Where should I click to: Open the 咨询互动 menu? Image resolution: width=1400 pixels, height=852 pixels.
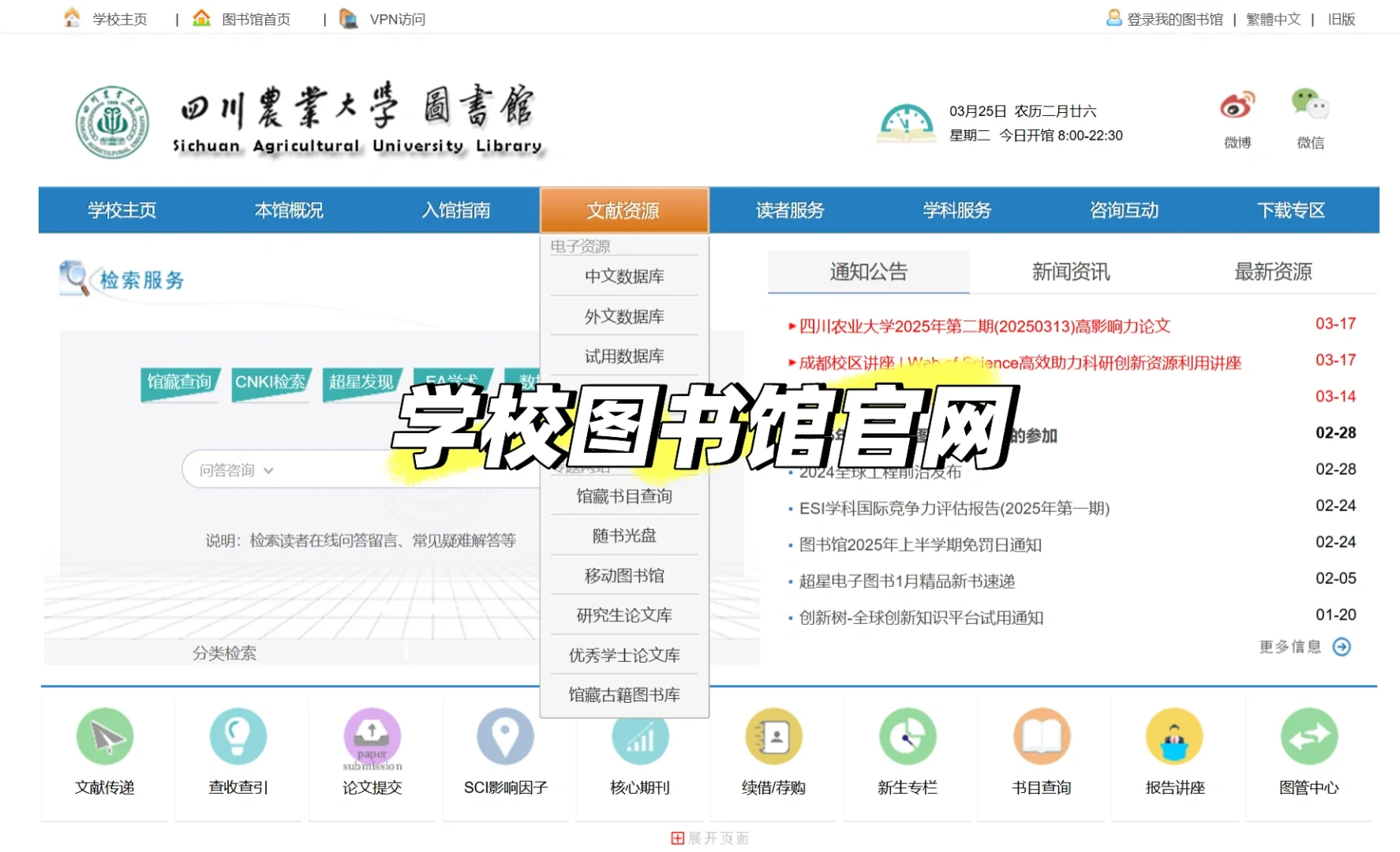1124,210
